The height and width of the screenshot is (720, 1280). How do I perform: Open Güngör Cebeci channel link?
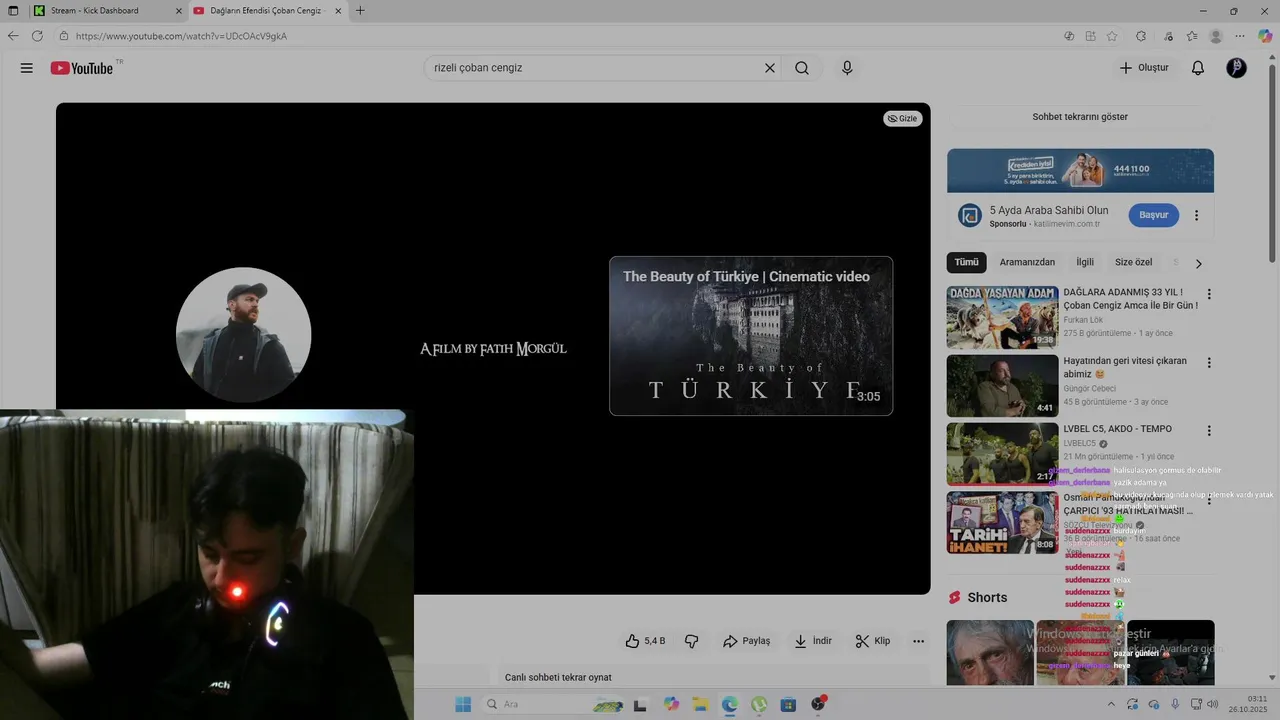coord(1090,388)
